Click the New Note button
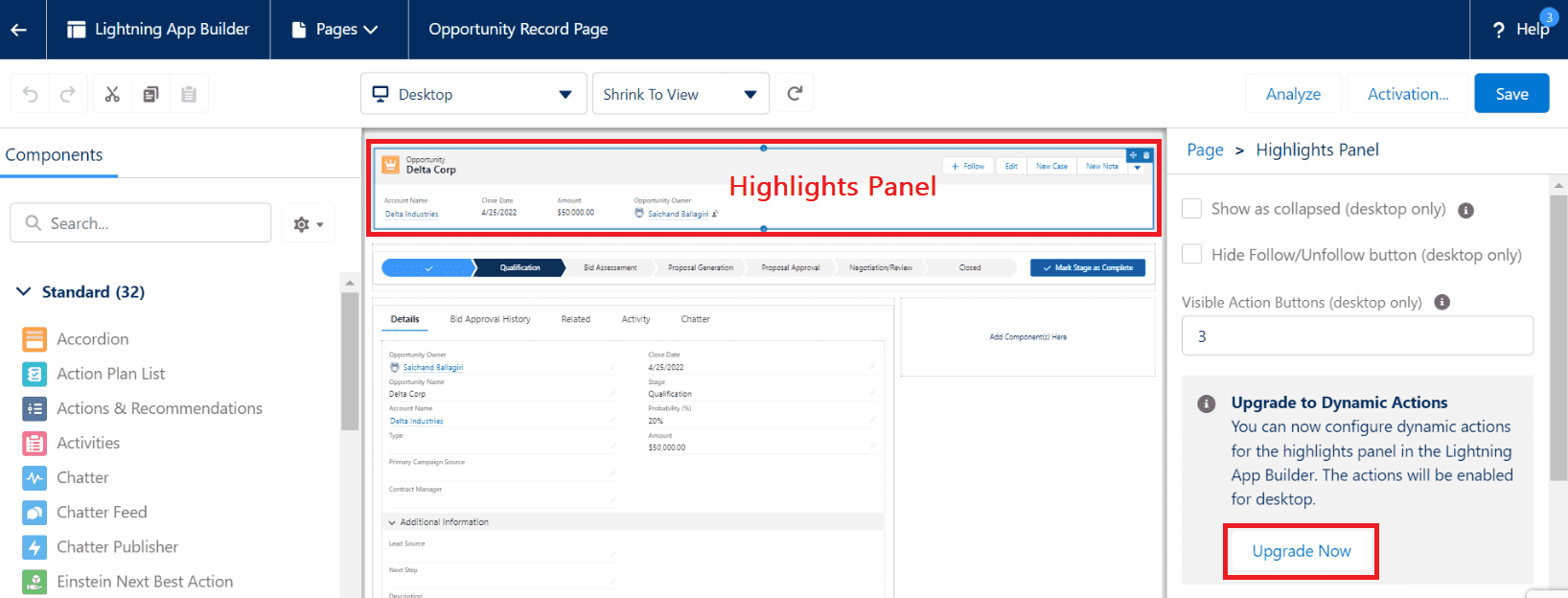 [x=1102, y=166]
